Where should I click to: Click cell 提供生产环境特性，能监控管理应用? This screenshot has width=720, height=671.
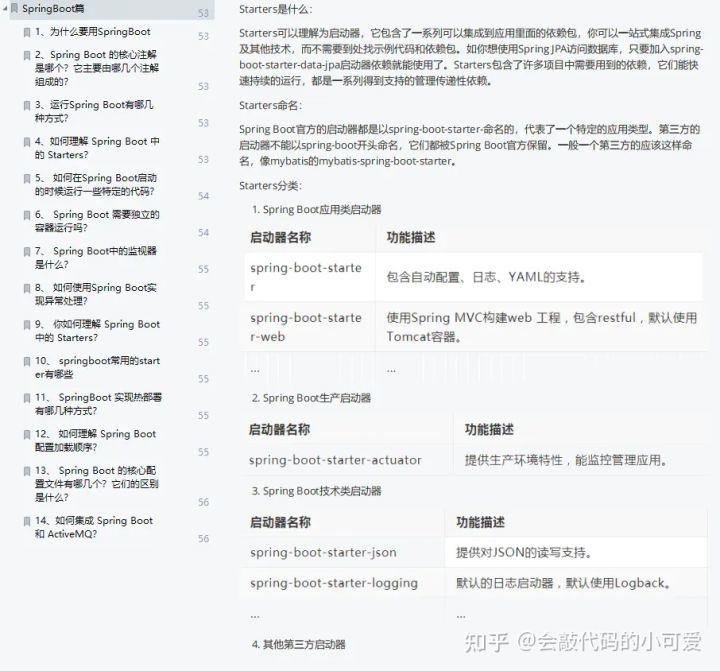point(566,460)
